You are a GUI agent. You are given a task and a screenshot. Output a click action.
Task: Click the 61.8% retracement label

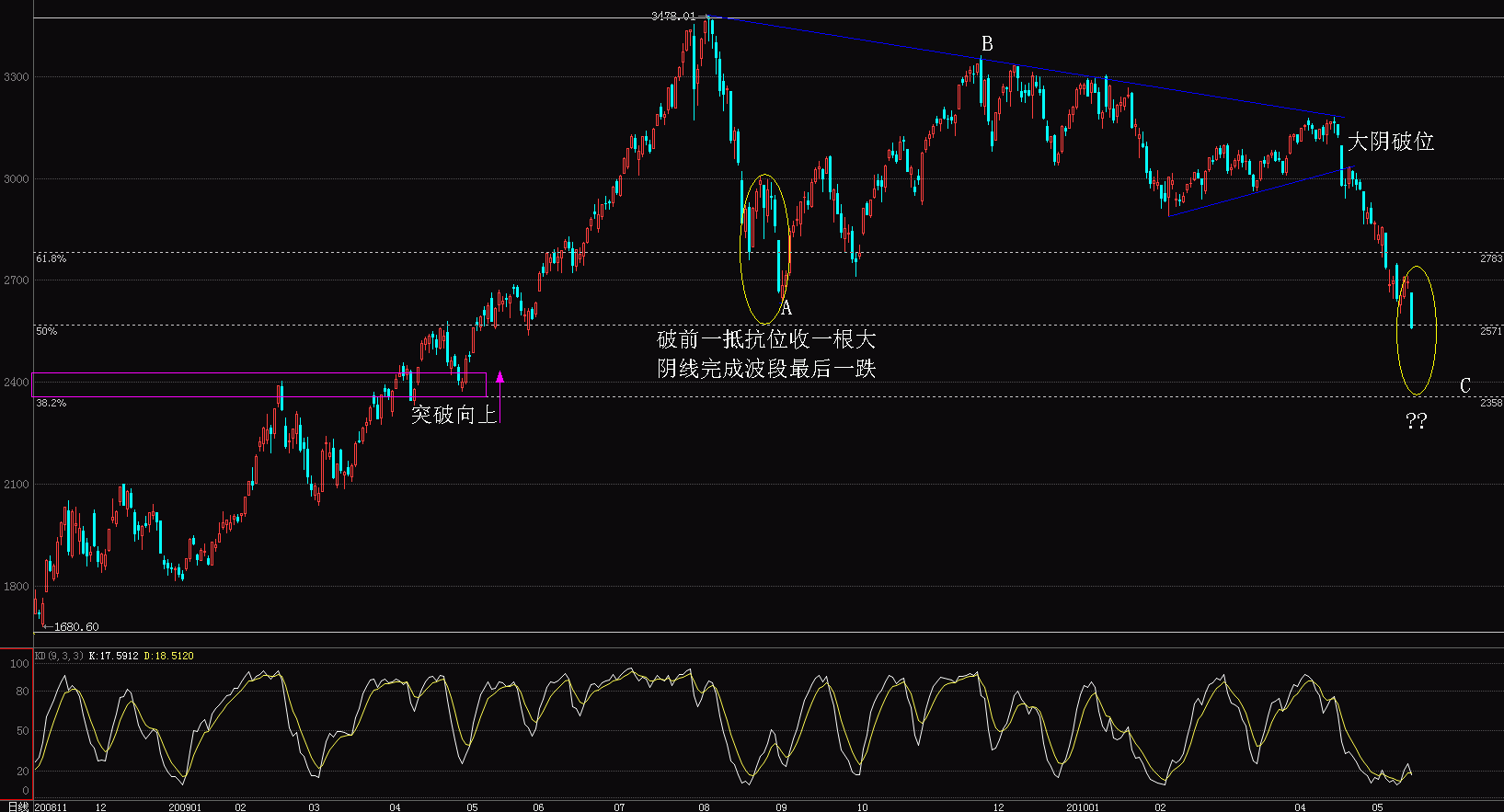52,259
